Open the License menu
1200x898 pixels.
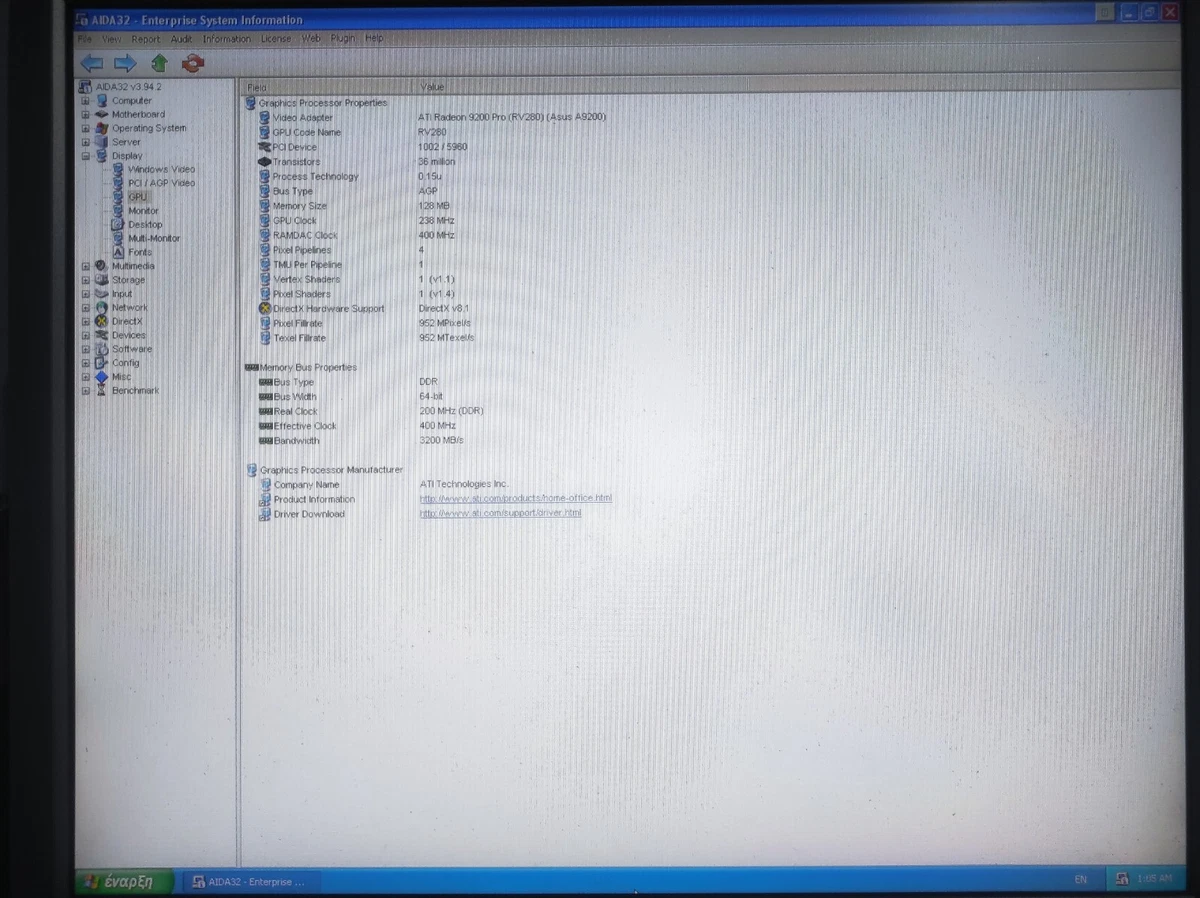(x=276, y=39)
